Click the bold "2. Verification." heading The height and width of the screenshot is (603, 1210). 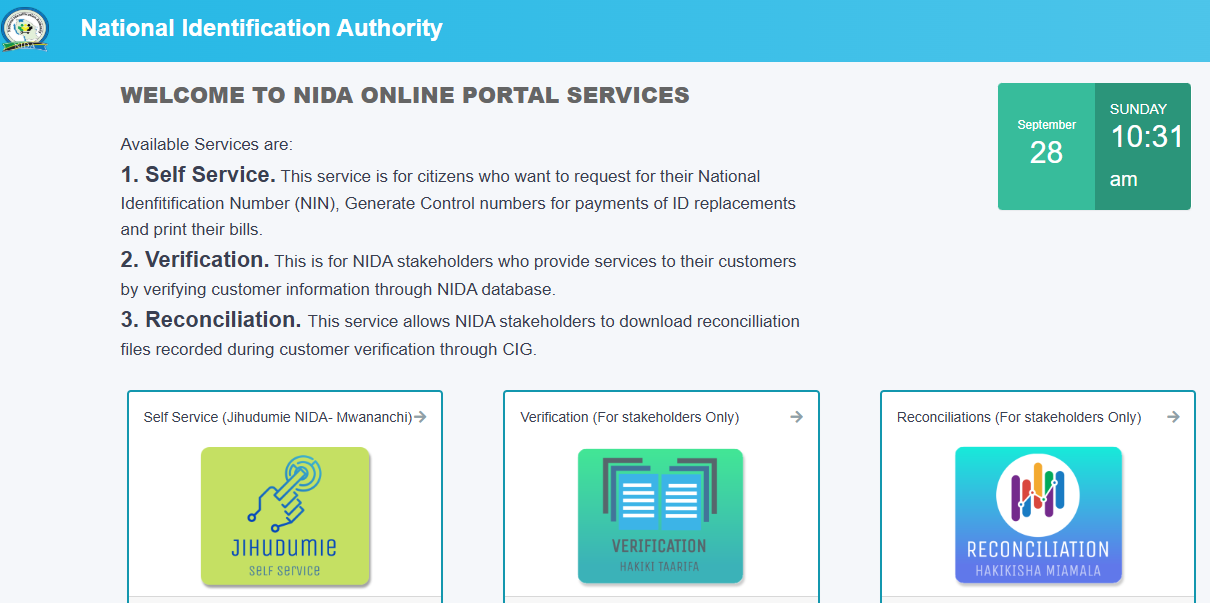click(195, 260)
